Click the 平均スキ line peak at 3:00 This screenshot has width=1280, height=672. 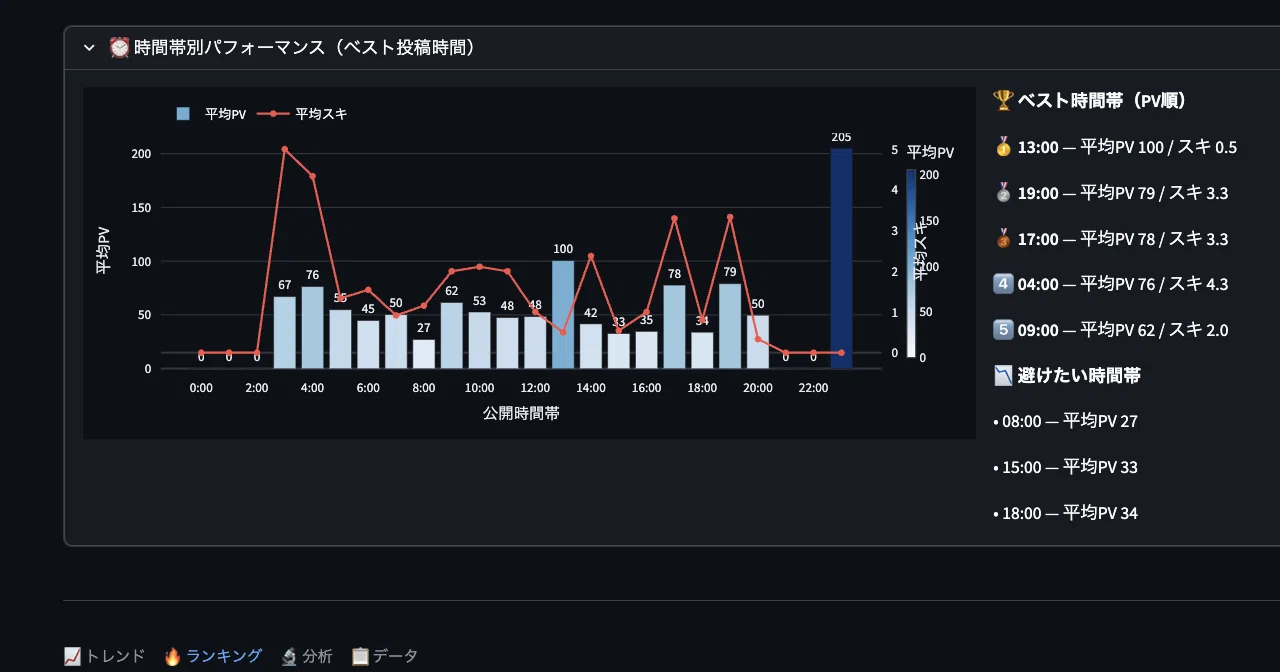pyautogui.click(x=285, y=149)
